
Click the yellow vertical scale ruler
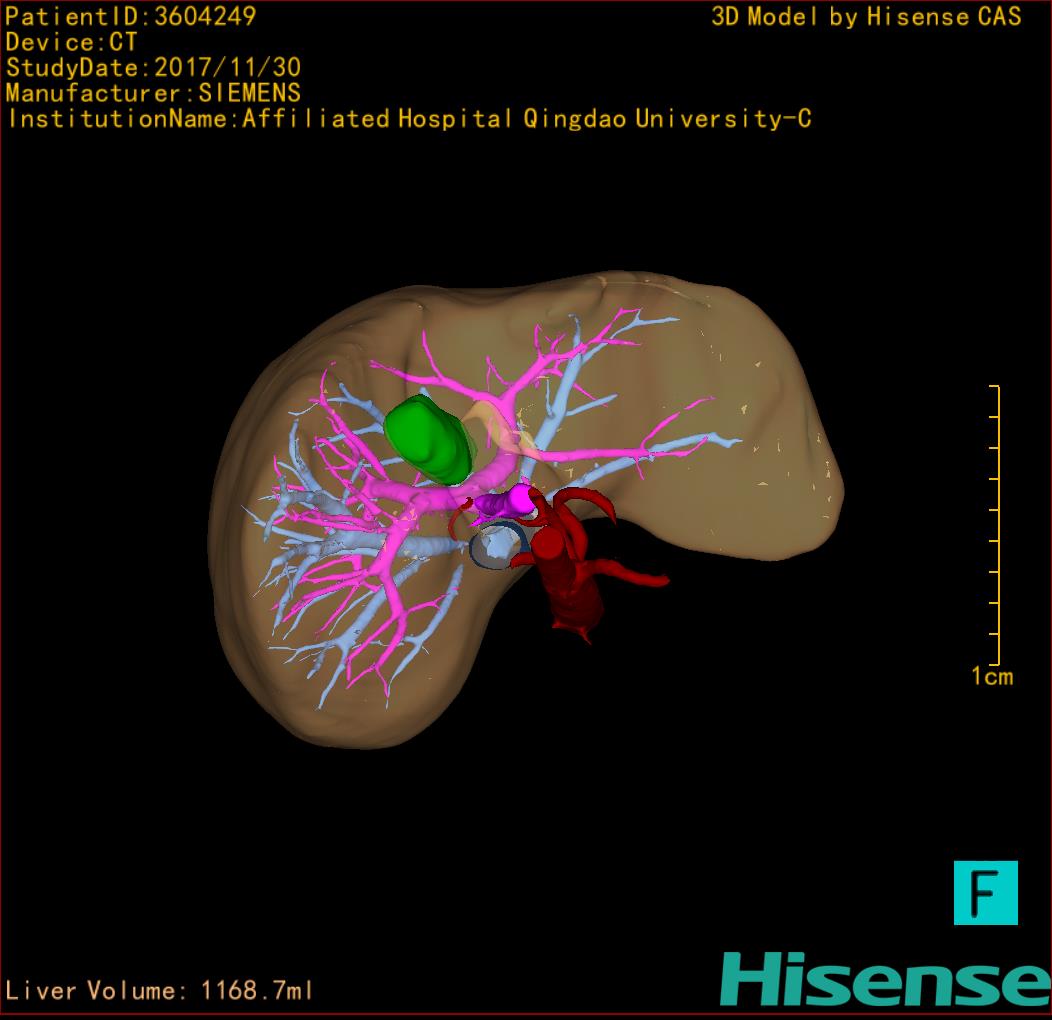(x=997, y=525)
